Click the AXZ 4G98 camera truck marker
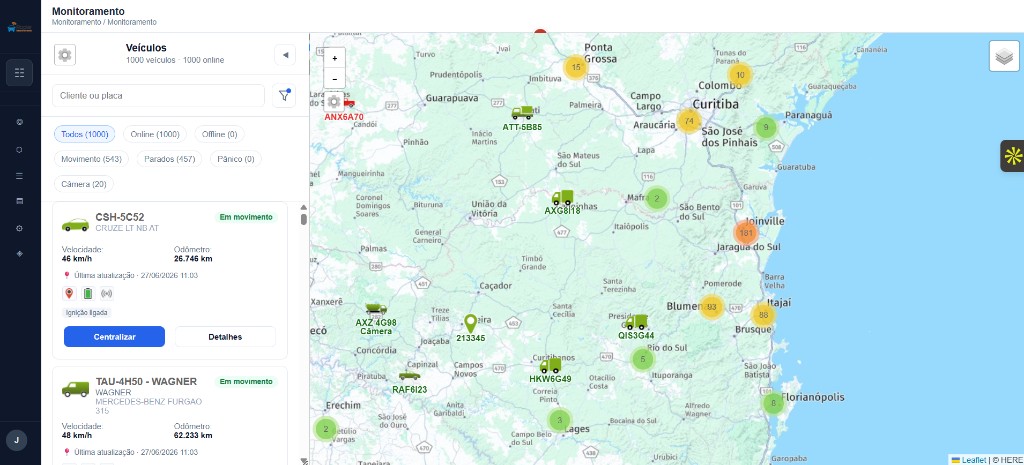The height and width of the screenshot is (465, 1024). tap(376, 310)
